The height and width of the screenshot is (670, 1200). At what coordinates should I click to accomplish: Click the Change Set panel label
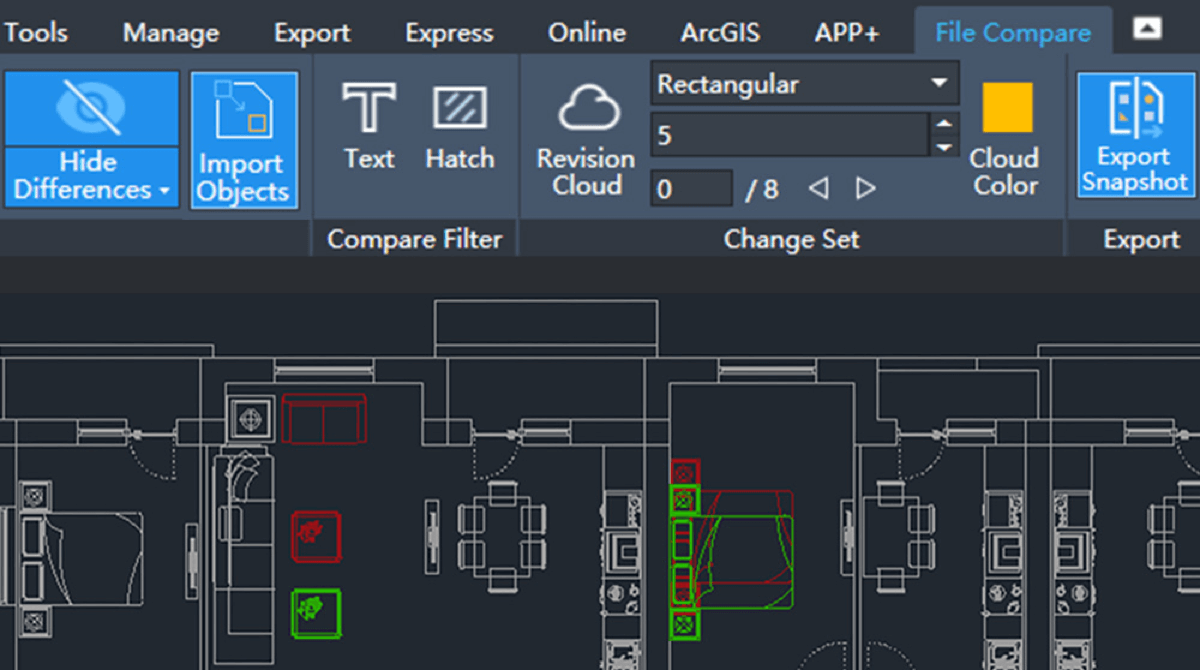(x=791, y=240)
